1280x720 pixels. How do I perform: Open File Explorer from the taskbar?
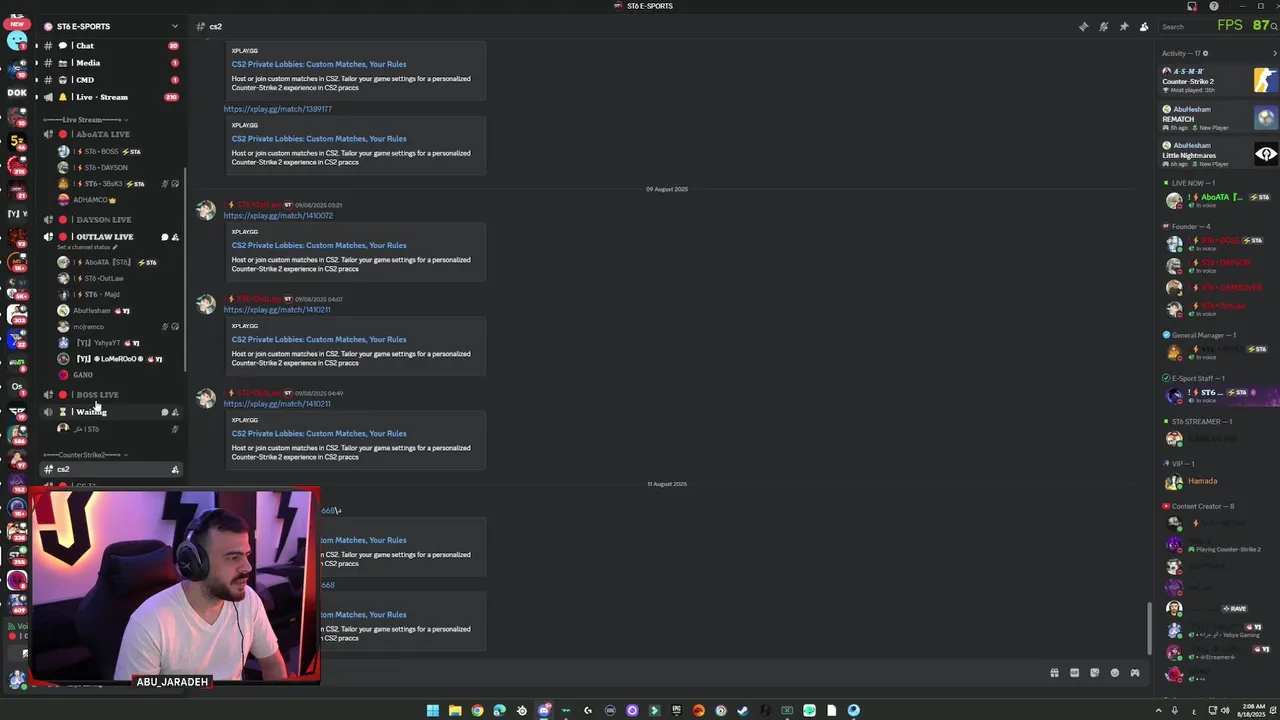click(455, 711)
